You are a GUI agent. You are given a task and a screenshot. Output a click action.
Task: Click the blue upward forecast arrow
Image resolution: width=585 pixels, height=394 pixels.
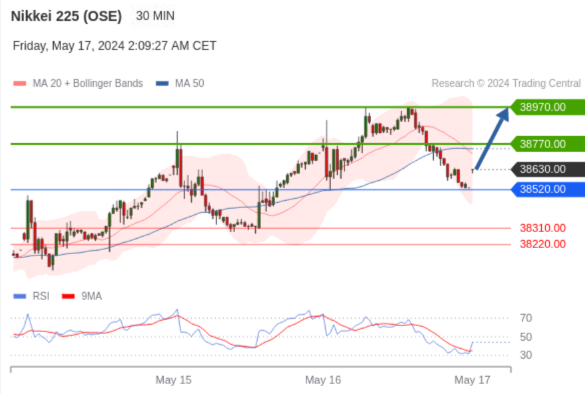[x=492, y=138]
